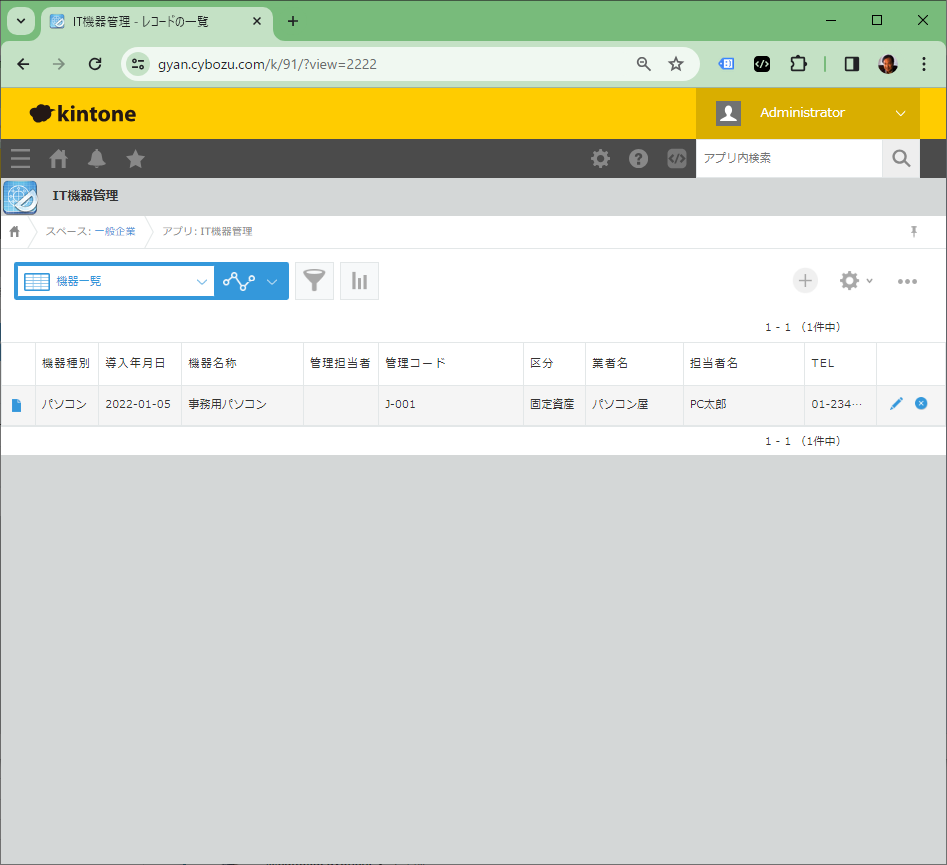947x865 pixels.
Task: Open the filter funnel icon
Action: point(314,281)
